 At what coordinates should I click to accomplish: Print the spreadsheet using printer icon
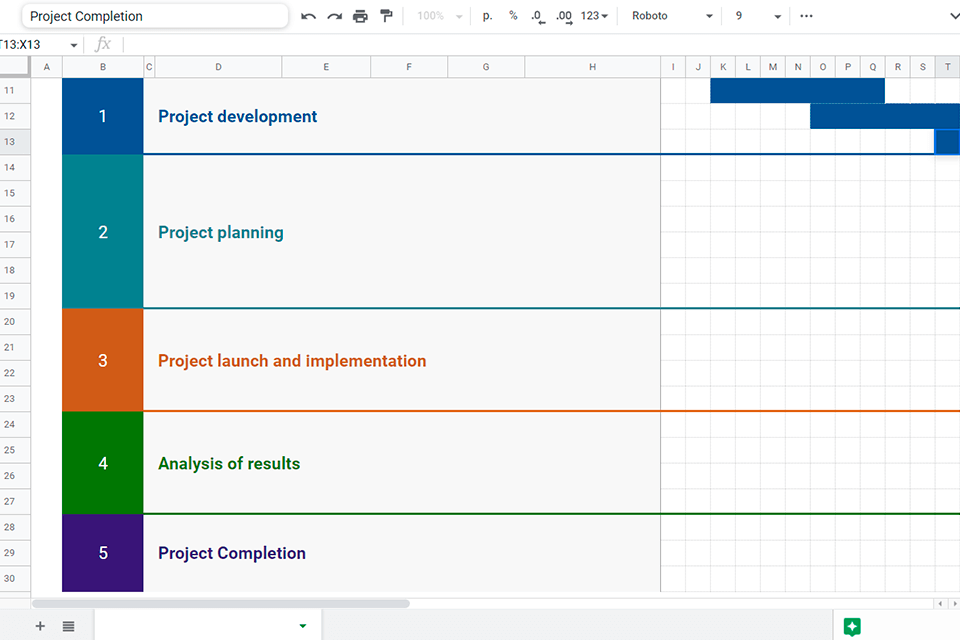360,16
